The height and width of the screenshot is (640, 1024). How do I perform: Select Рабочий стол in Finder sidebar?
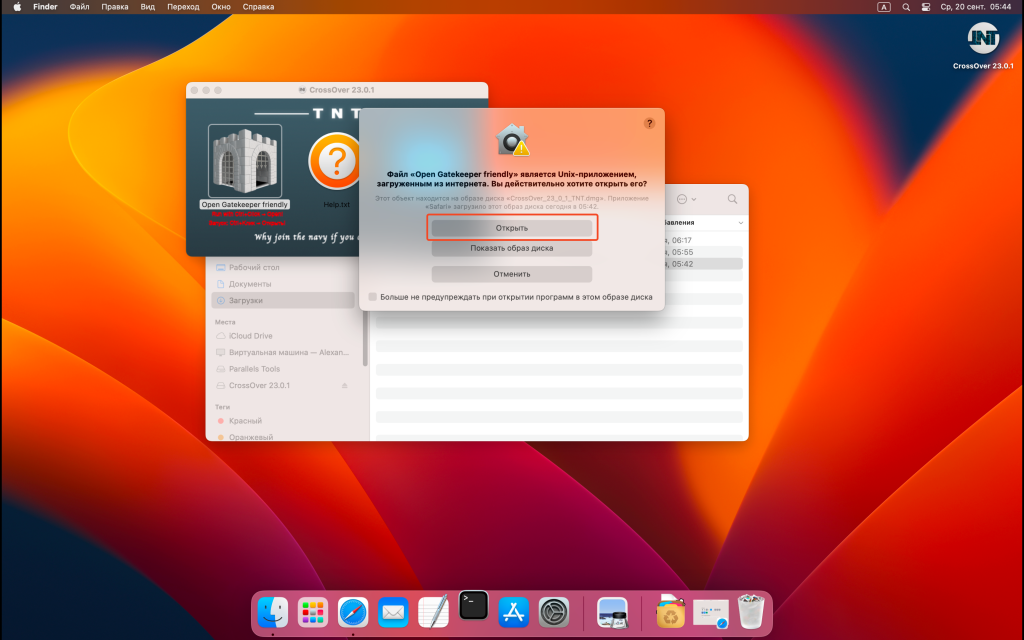click(x=283, y=267)
